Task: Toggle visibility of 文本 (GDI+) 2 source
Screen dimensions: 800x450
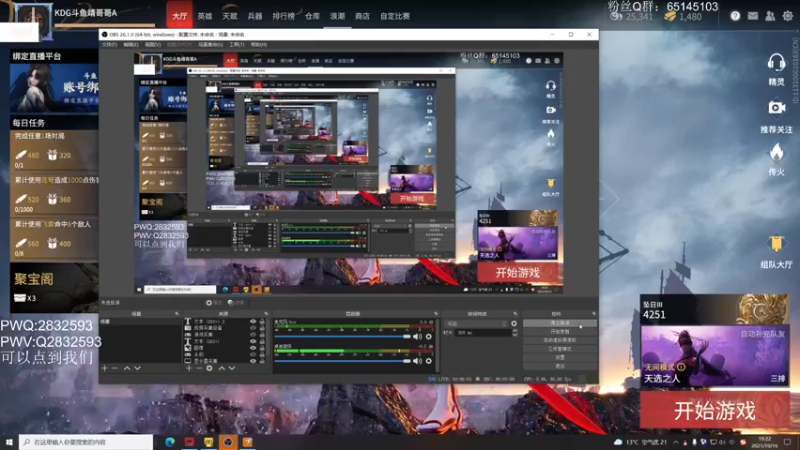Action: [253, 322]
